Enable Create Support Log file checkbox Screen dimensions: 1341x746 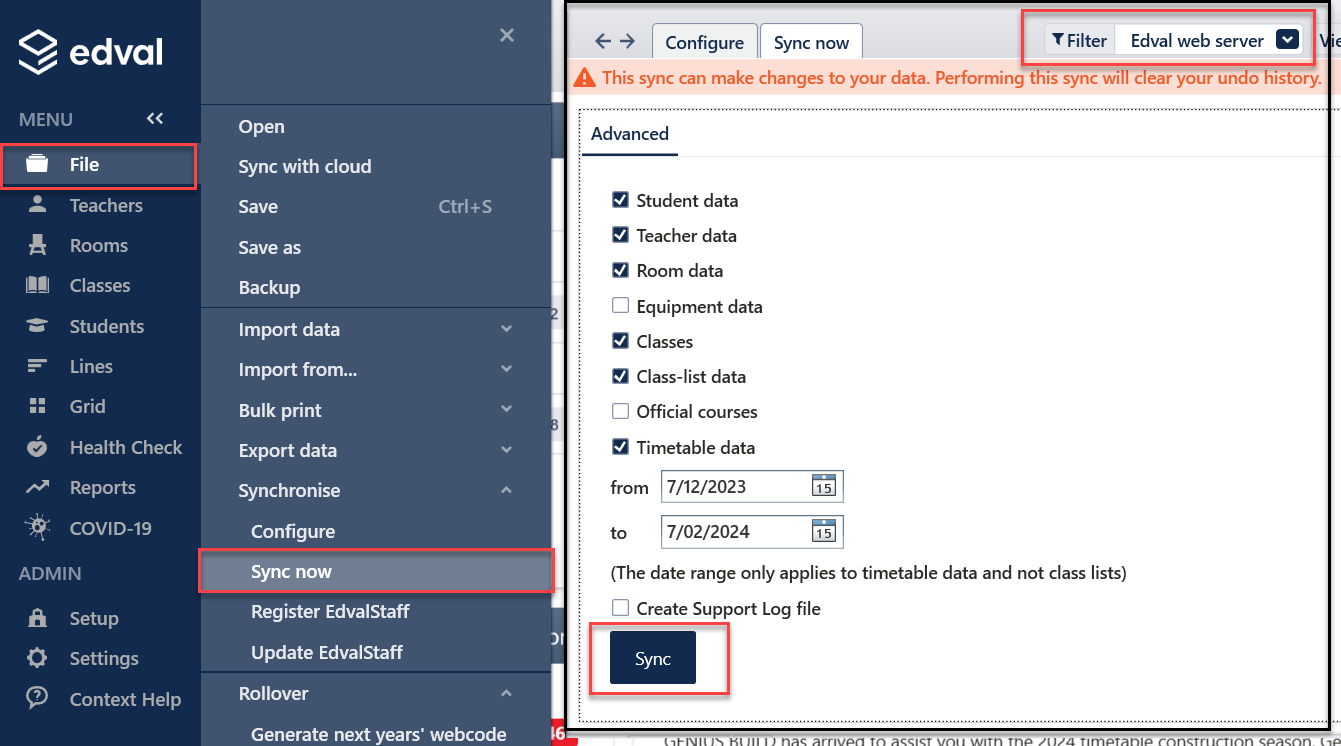point(620,608)
